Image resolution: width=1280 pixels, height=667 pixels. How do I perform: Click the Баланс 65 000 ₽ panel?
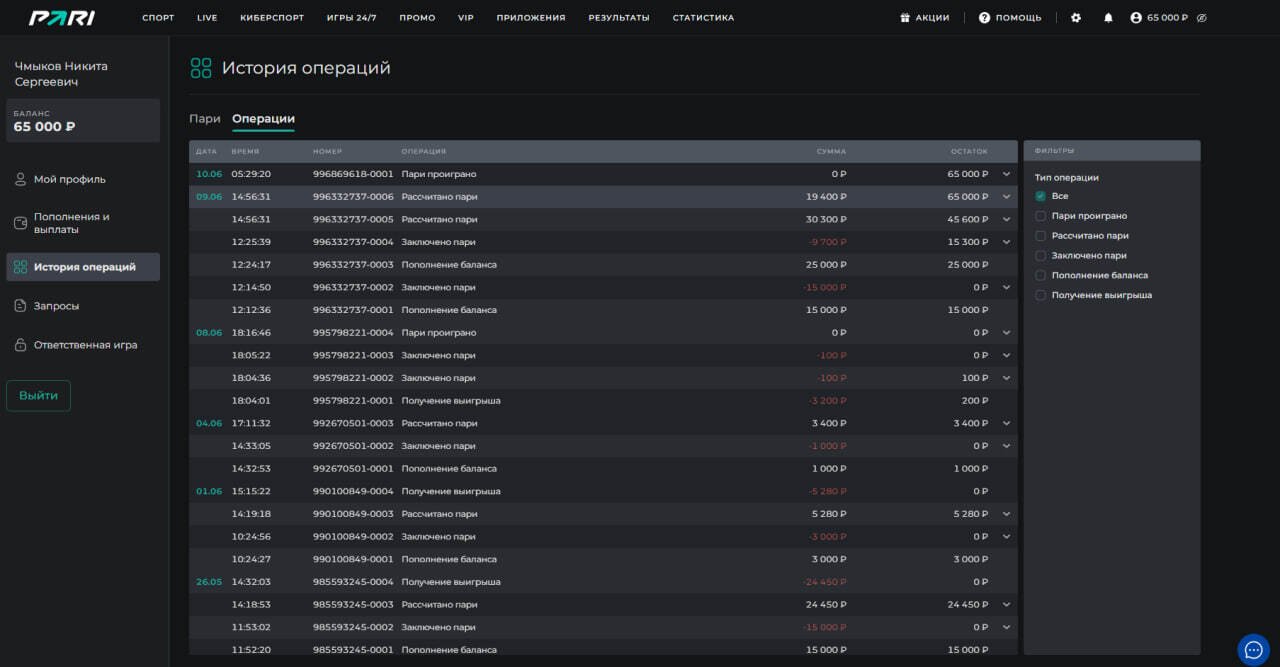[x=83, y=120]
